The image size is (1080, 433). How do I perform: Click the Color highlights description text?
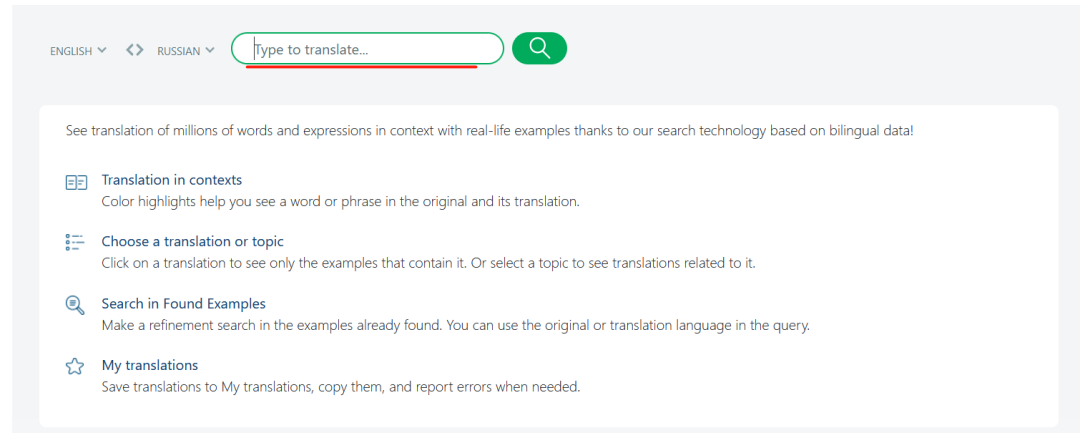click(x=340, y=202)
